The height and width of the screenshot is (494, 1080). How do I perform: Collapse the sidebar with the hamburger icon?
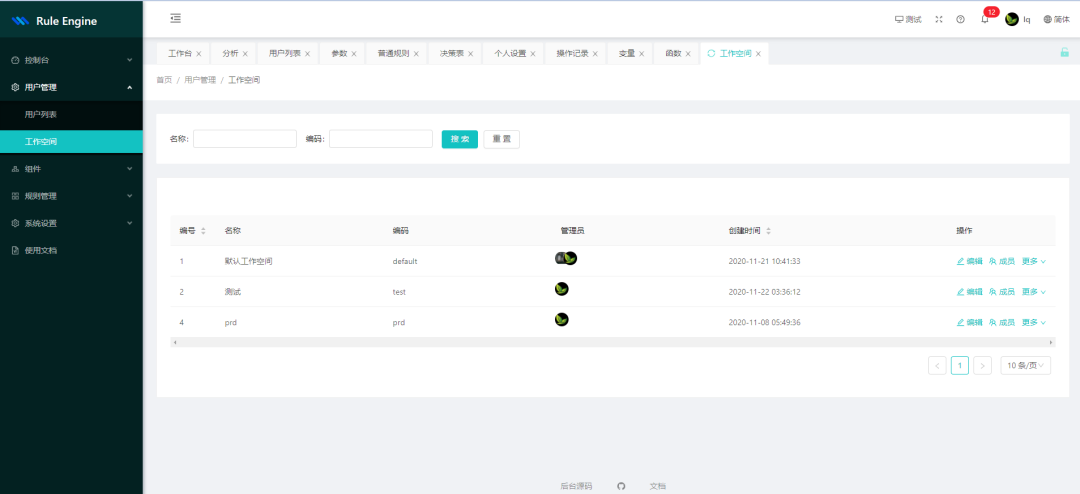point(176,18)
